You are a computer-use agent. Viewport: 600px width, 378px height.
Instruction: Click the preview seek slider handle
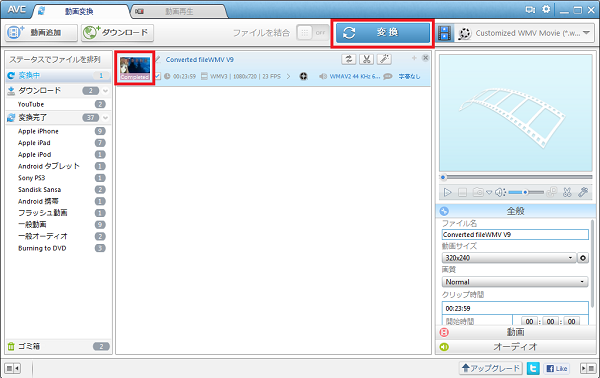point(443,177)
